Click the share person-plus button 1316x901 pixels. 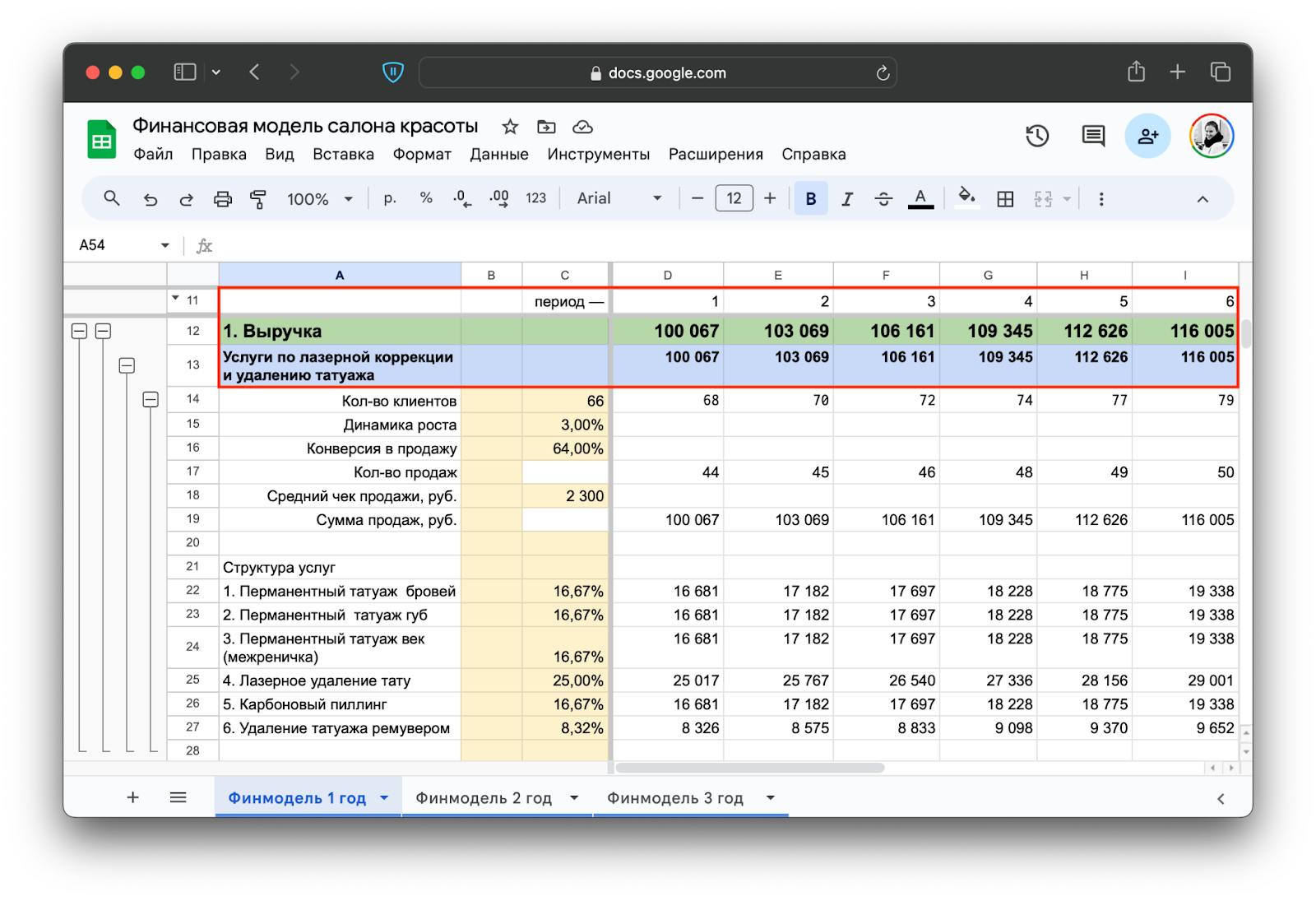(1147, 136)
